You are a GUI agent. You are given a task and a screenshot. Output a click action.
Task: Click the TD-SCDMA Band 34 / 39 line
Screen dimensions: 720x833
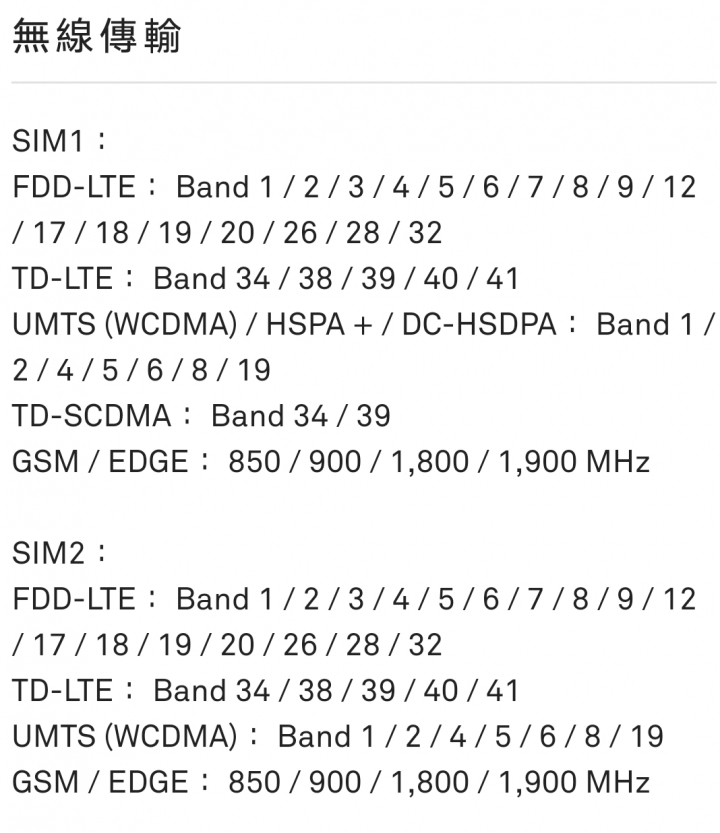coord(201,416)
